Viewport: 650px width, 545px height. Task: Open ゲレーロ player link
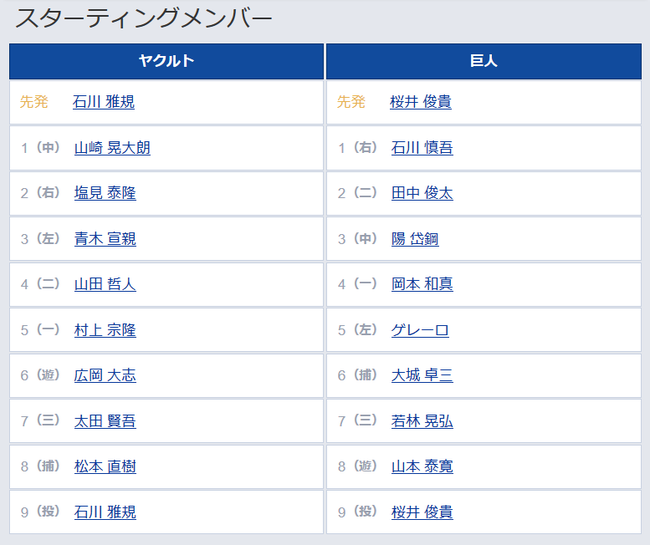[420, 330]
